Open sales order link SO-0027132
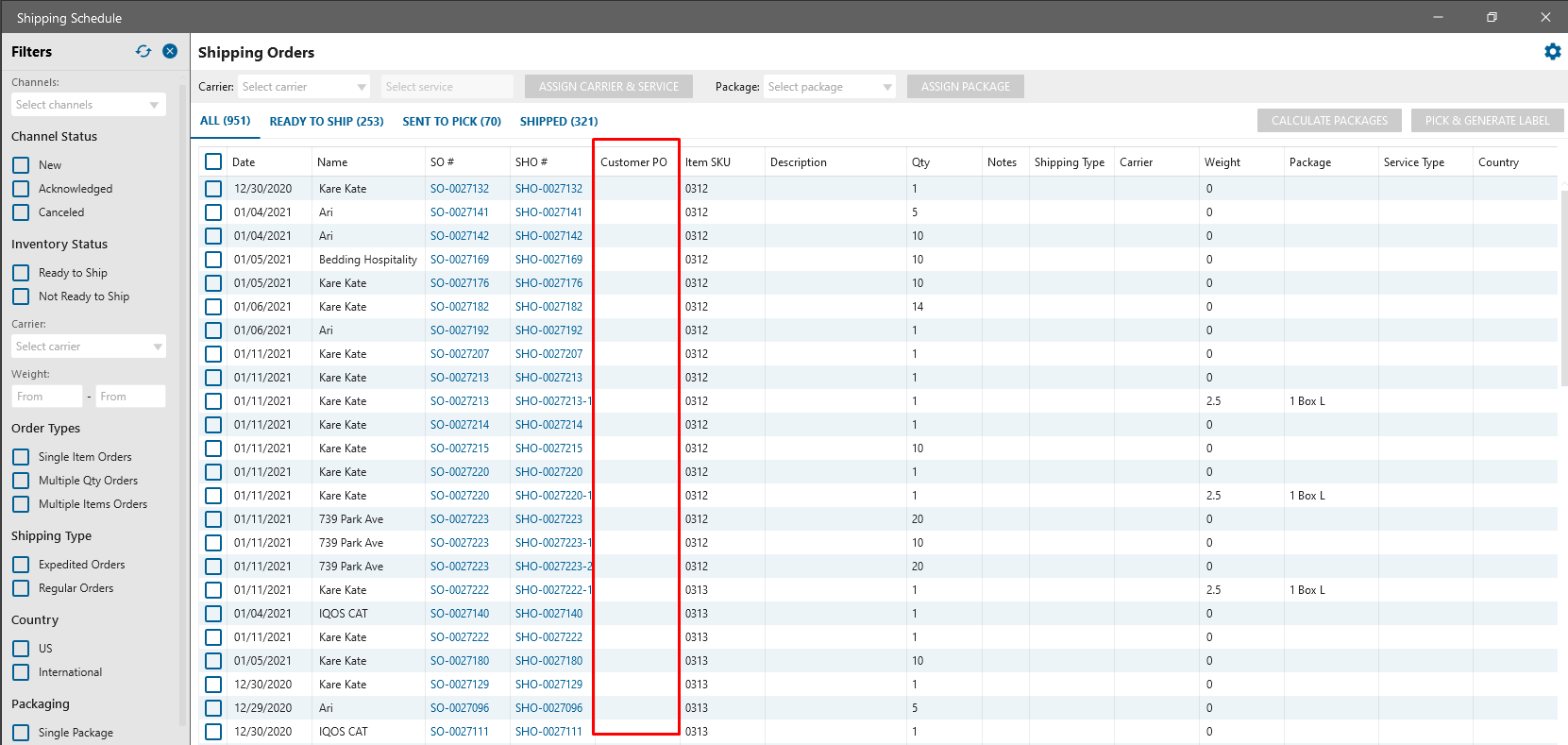Viewport: 1568px width, 745px height. point(460,189)
